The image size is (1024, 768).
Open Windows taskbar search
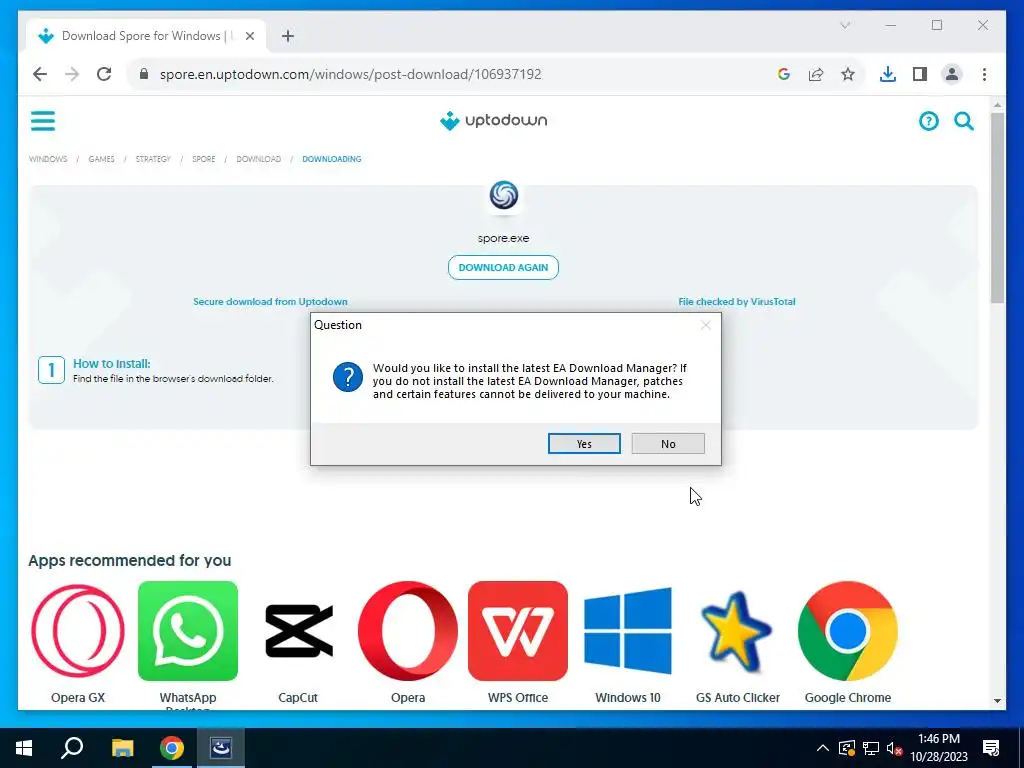(72, 748)
